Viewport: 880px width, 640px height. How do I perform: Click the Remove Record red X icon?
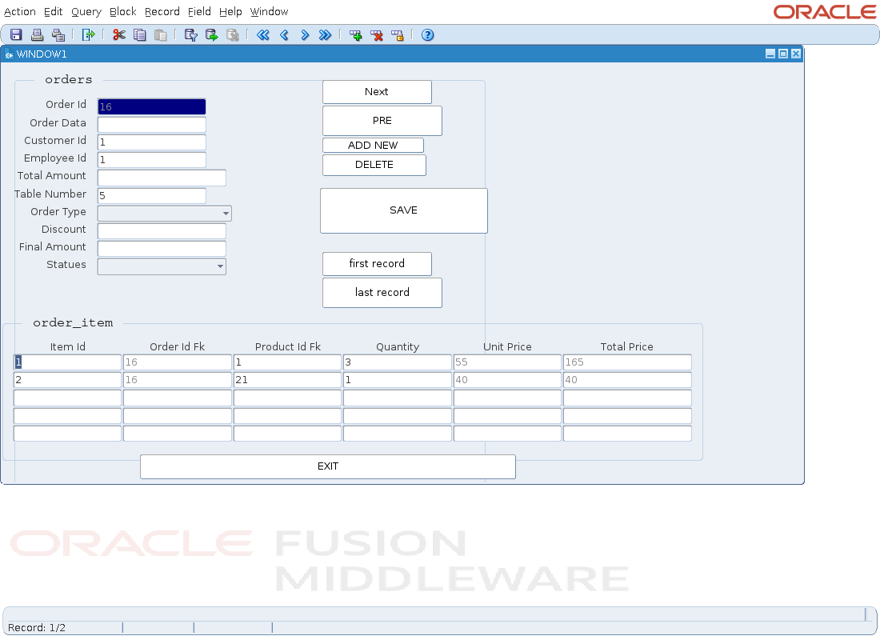pos(377,35)
